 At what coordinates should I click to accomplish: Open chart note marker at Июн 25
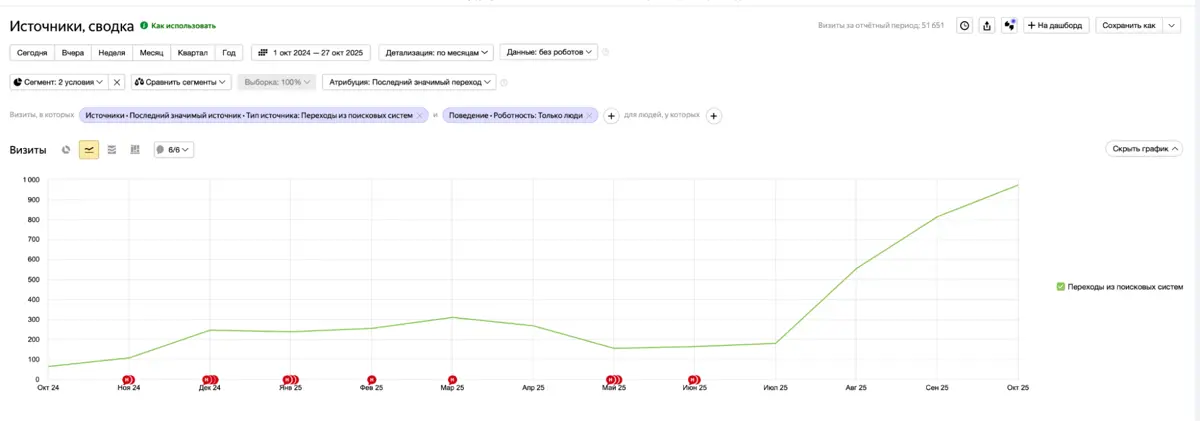pos(694,380)
